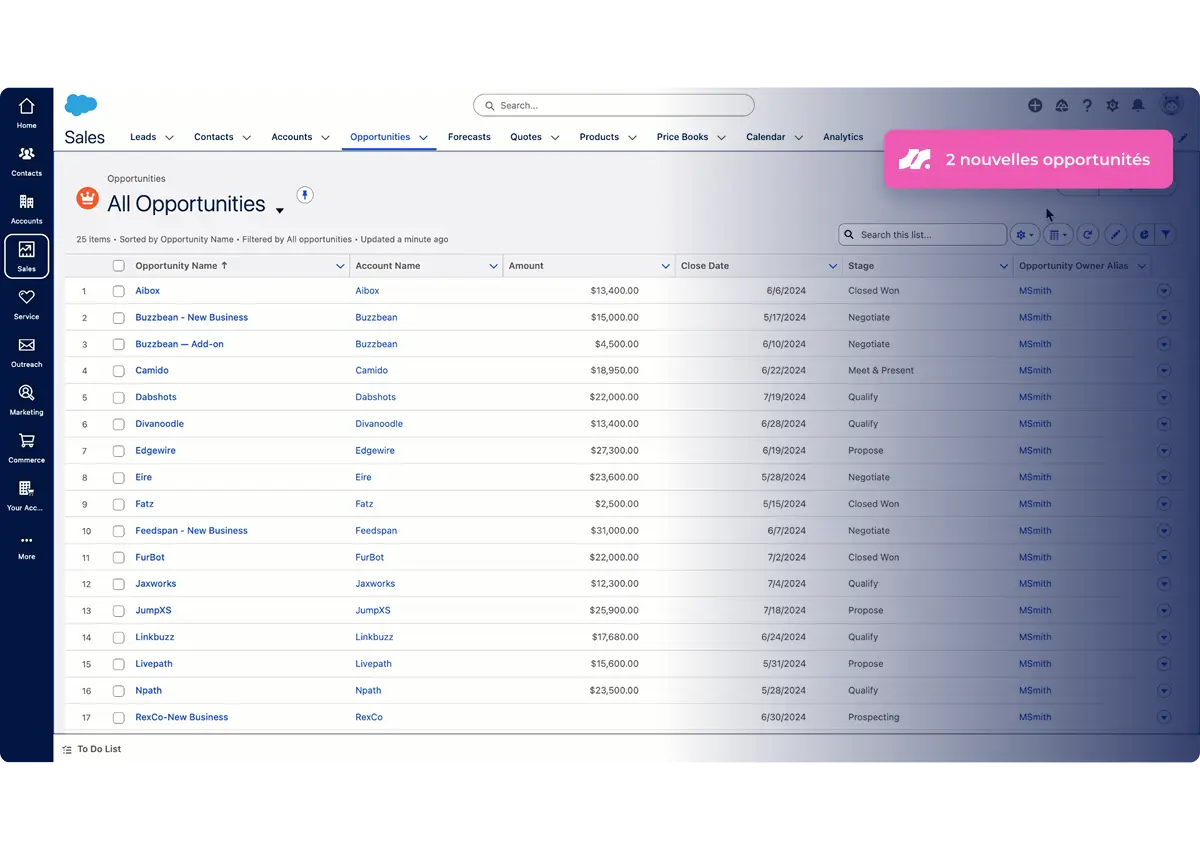Image resolution: width=1200 pixels, height=850 pixels.
Task: Tick the Camido opportunity checkbox
Action: click(x=119, y=371)
